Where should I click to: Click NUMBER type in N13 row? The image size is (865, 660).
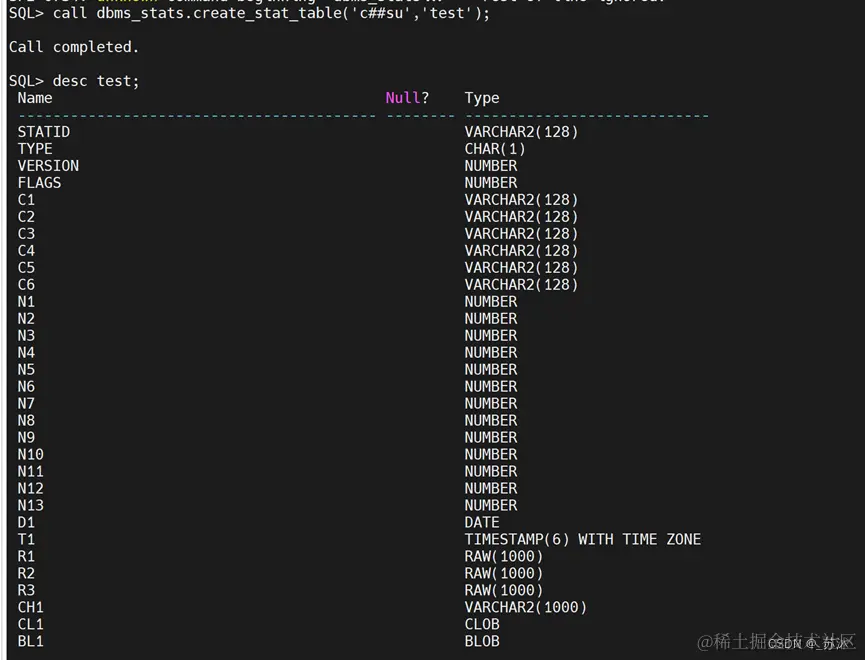(490, 505)
